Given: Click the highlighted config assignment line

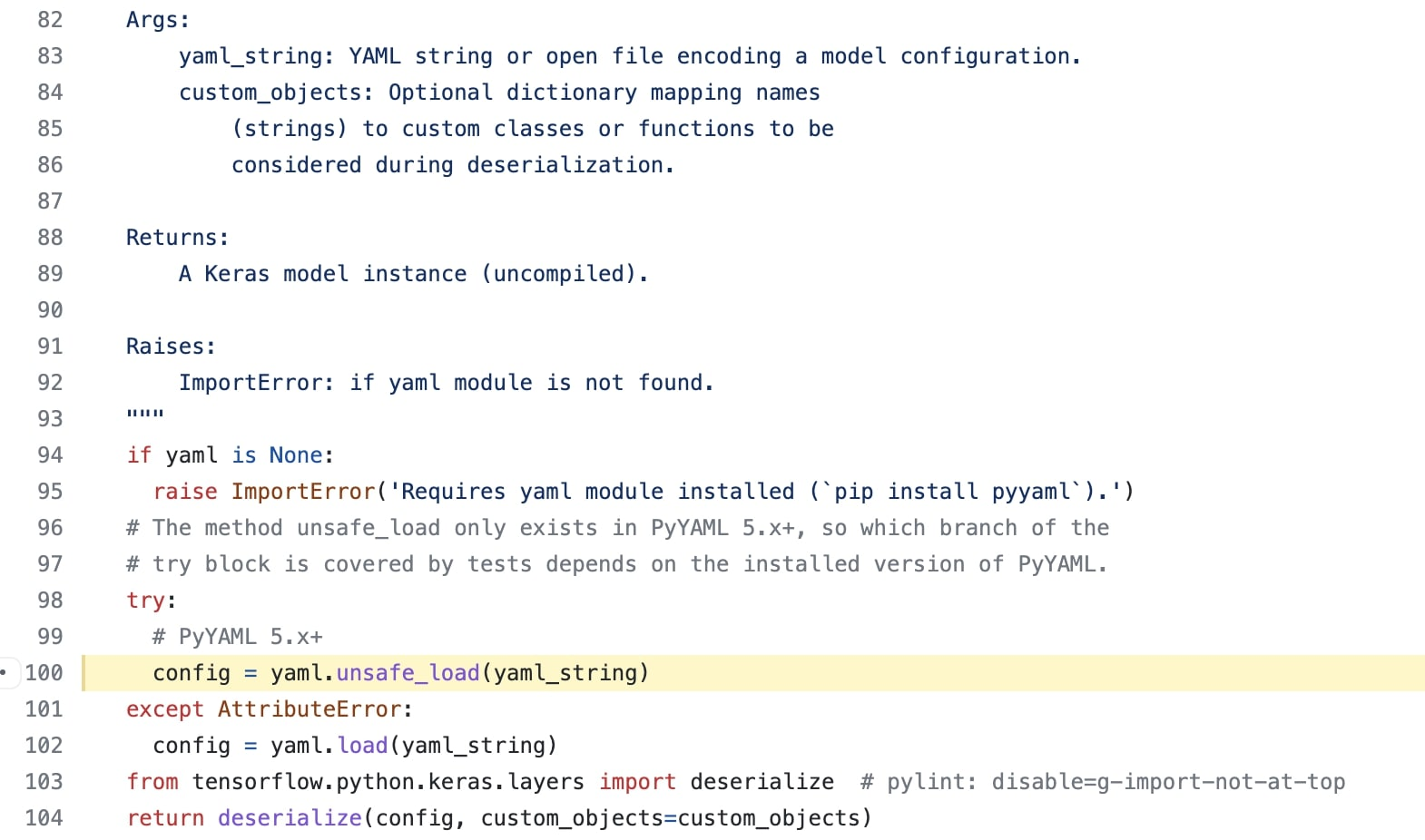Looking at the screenshot, I should 753,673.
